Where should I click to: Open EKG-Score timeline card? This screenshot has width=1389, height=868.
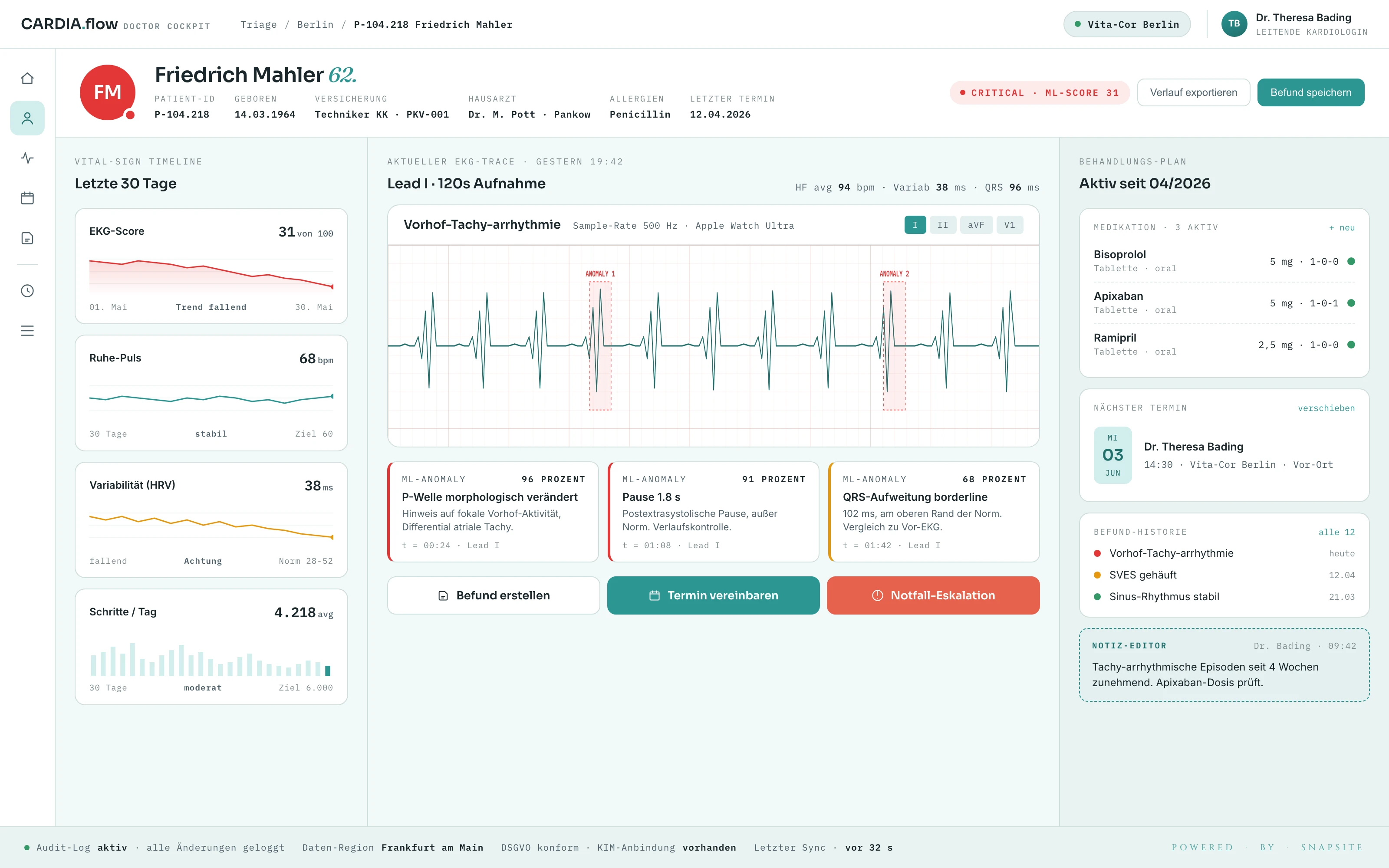click(x=211, y=266)
